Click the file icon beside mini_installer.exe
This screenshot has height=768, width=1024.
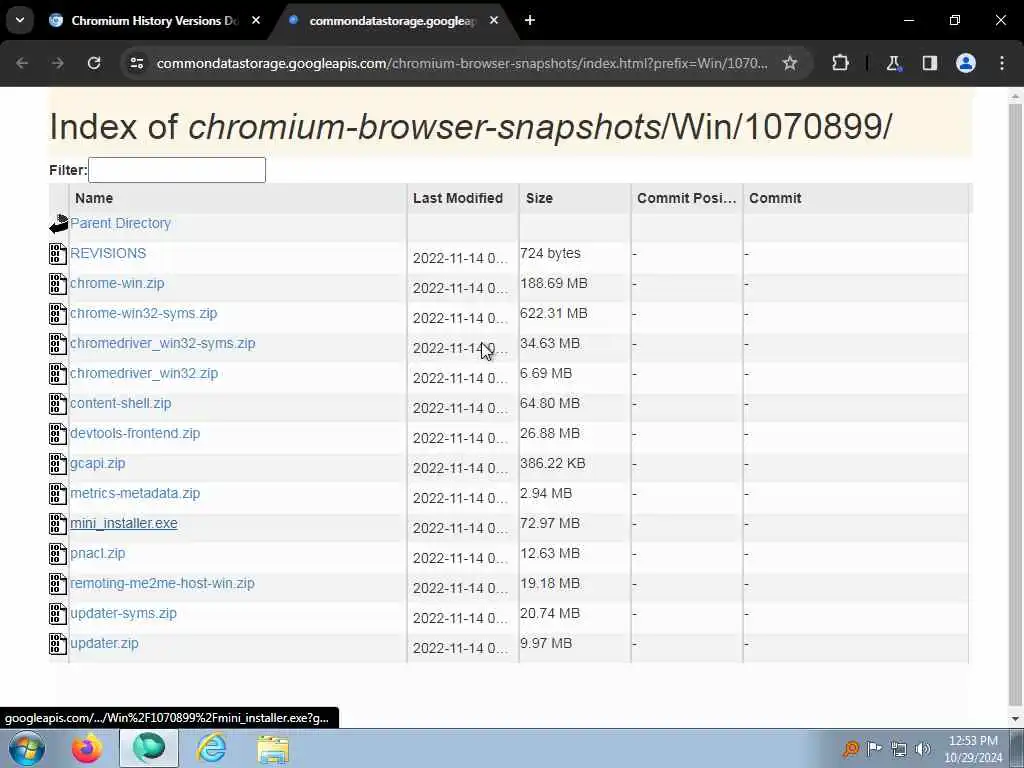coord(58,524)
